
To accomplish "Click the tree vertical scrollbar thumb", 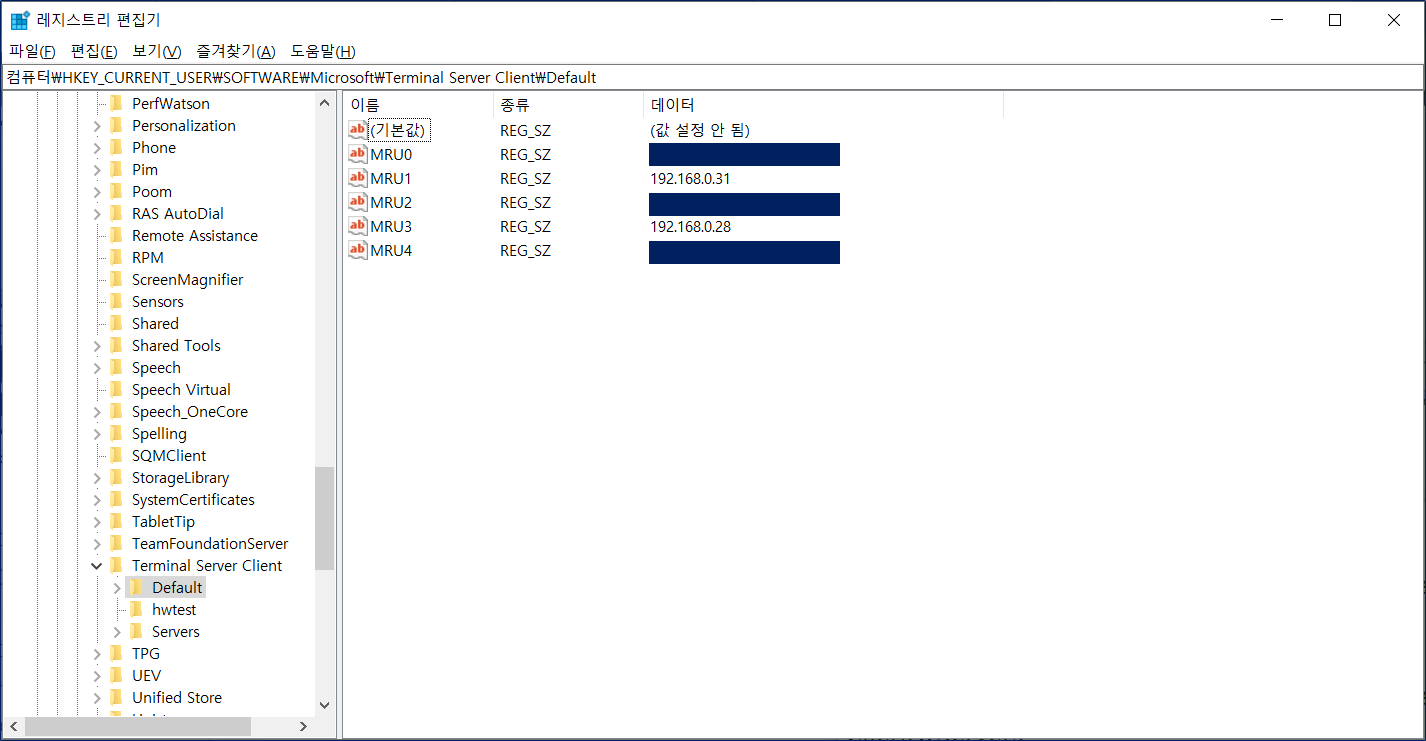I will coord(324,518).
